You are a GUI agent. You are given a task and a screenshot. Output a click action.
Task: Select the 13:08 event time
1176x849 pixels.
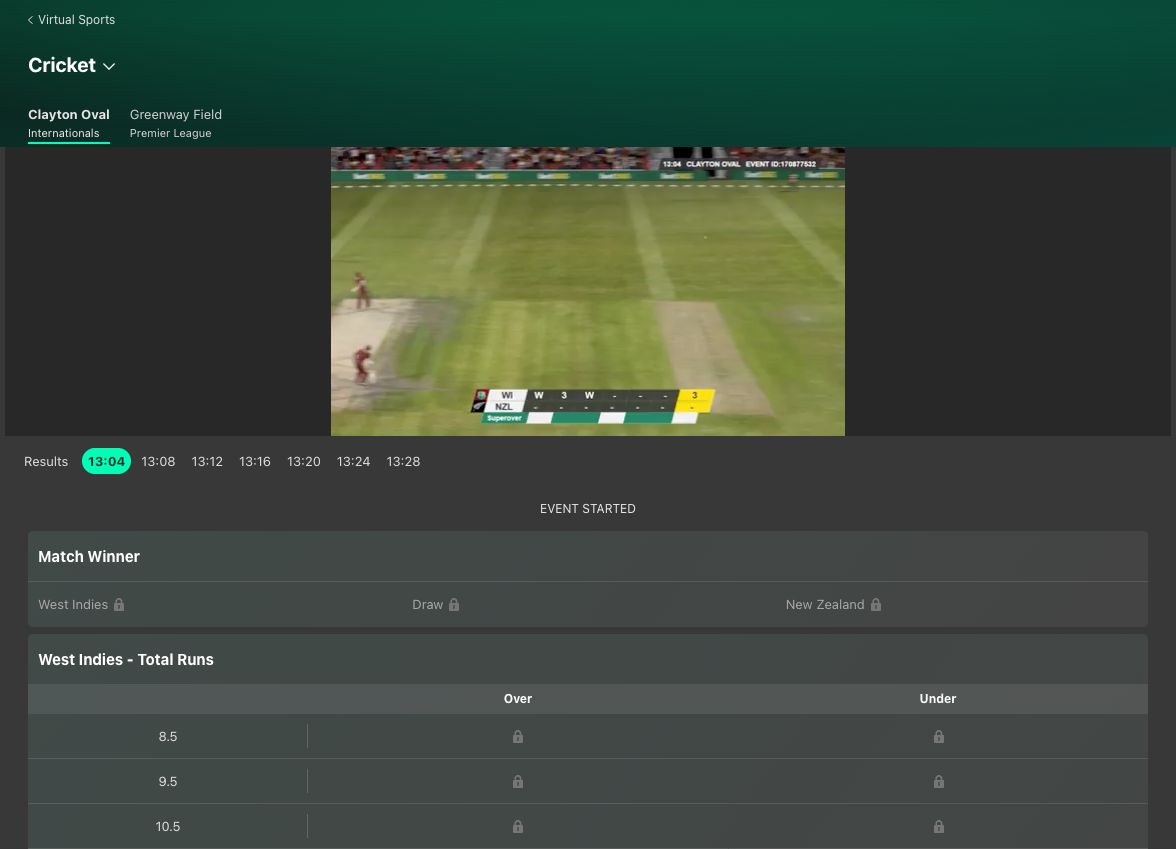pos(157,461)
